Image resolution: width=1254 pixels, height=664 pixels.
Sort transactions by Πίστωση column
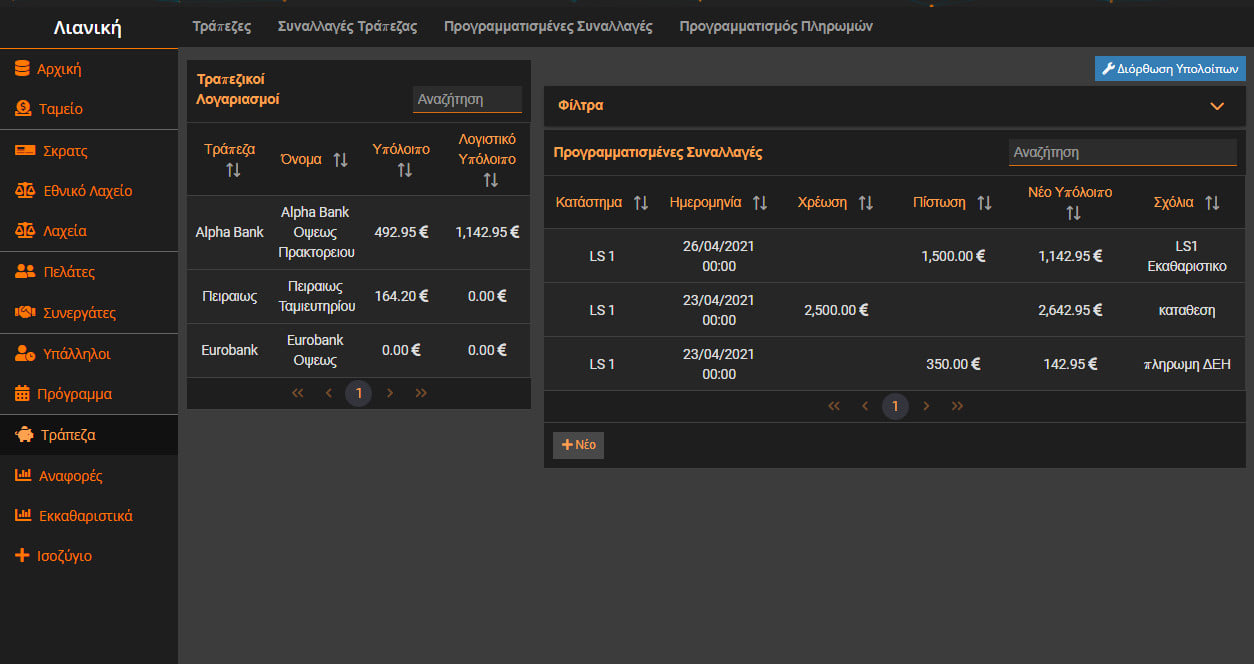click(985, 203)
